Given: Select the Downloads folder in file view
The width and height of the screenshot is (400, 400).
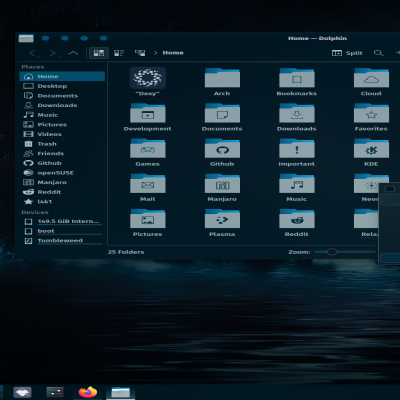Looking at the screenshot, I should coord(297,113).
